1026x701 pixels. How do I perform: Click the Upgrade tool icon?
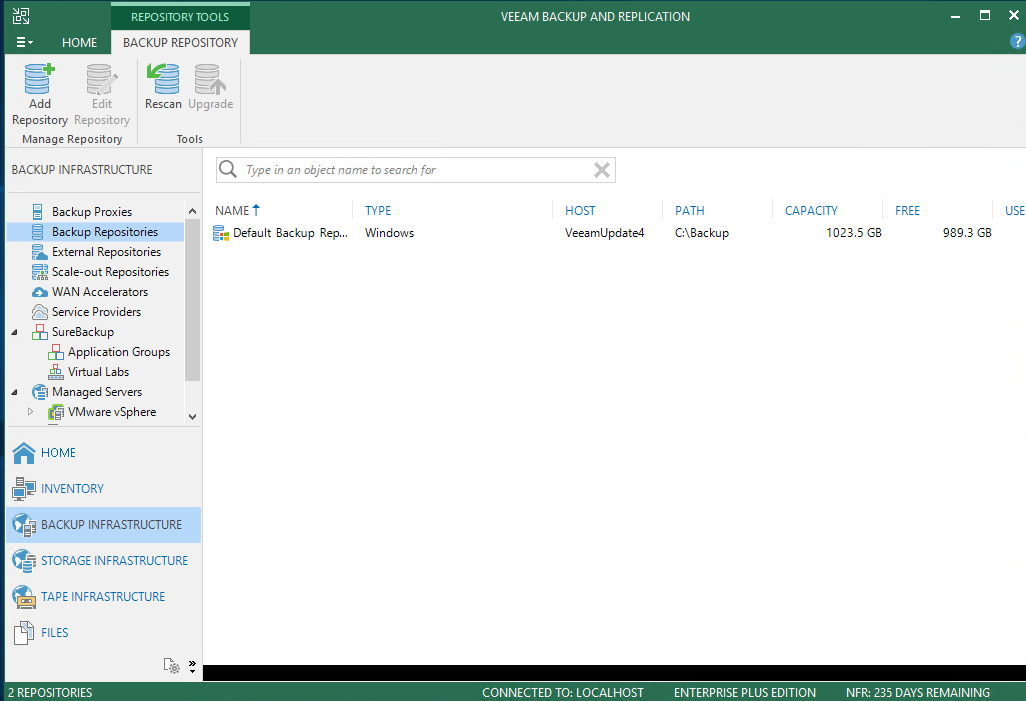click(x=210, y=88)
